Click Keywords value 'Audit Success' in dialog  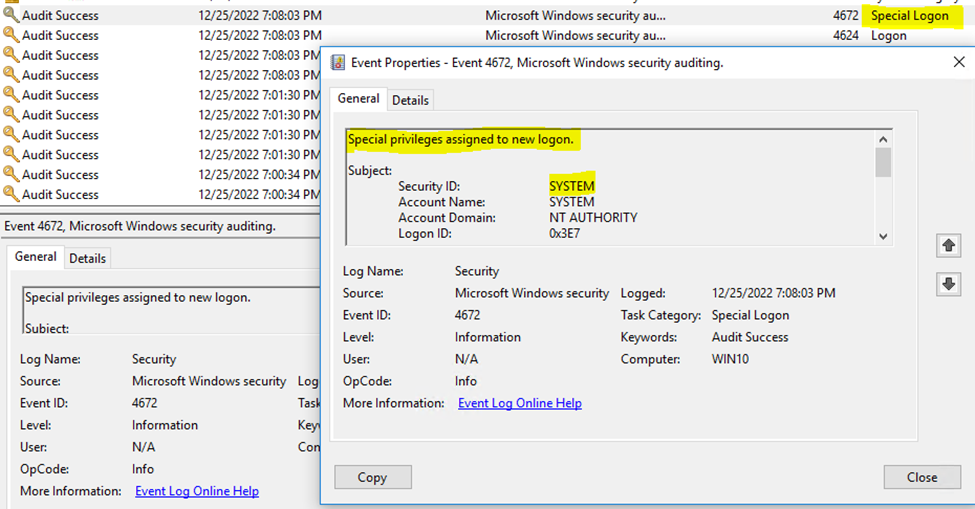pyautogui.click(x=750, y=337)
